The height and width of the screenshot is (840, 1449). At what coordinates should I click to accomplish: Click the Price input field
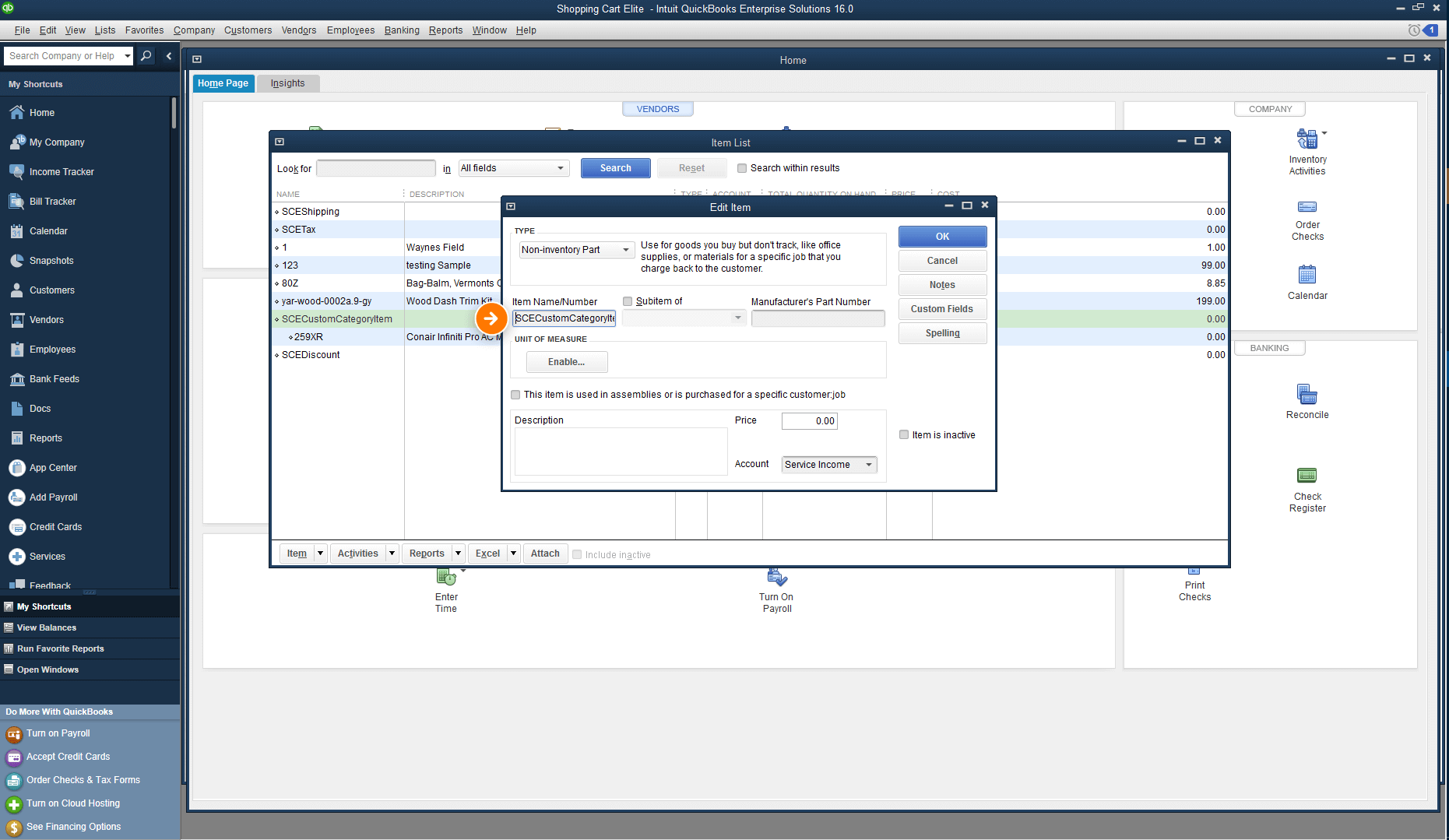click(x=810, y=421)
